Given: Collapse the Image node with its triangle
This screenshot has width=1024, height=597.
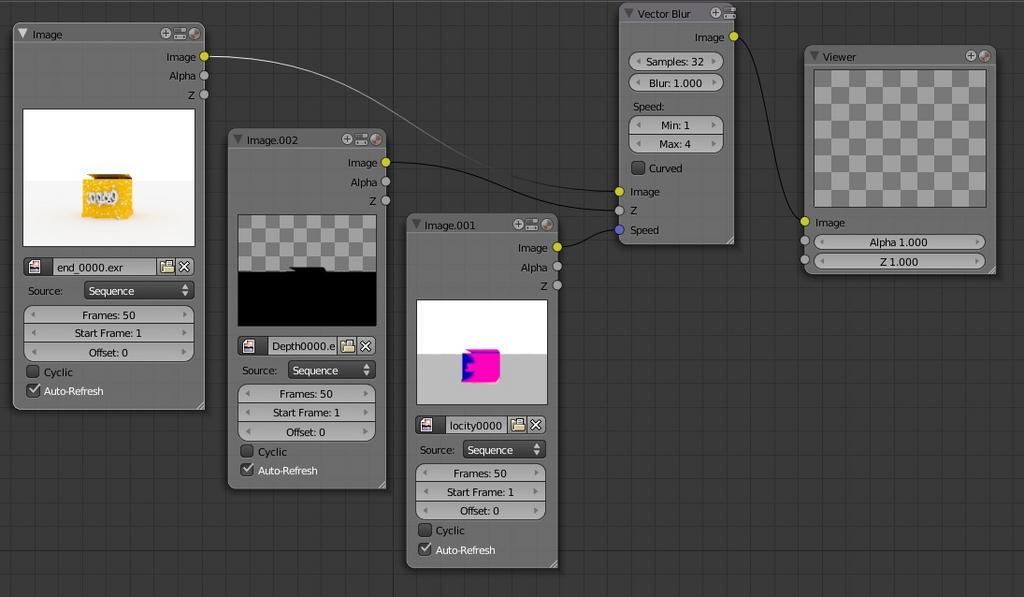Looking at the screenshot, I should 23,33.
